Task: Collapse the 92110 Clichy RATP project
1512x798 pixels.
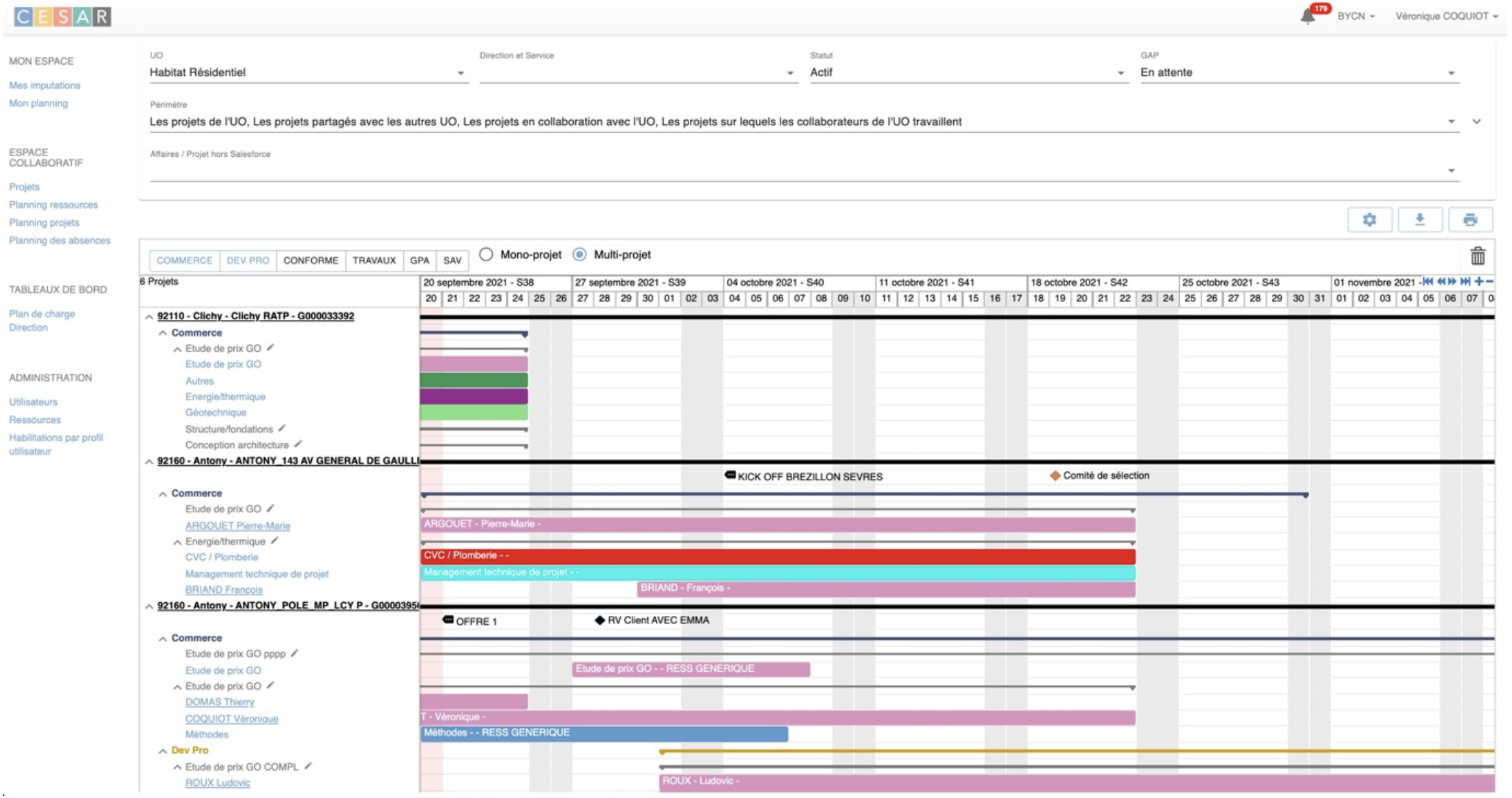Action: (149, 316)
